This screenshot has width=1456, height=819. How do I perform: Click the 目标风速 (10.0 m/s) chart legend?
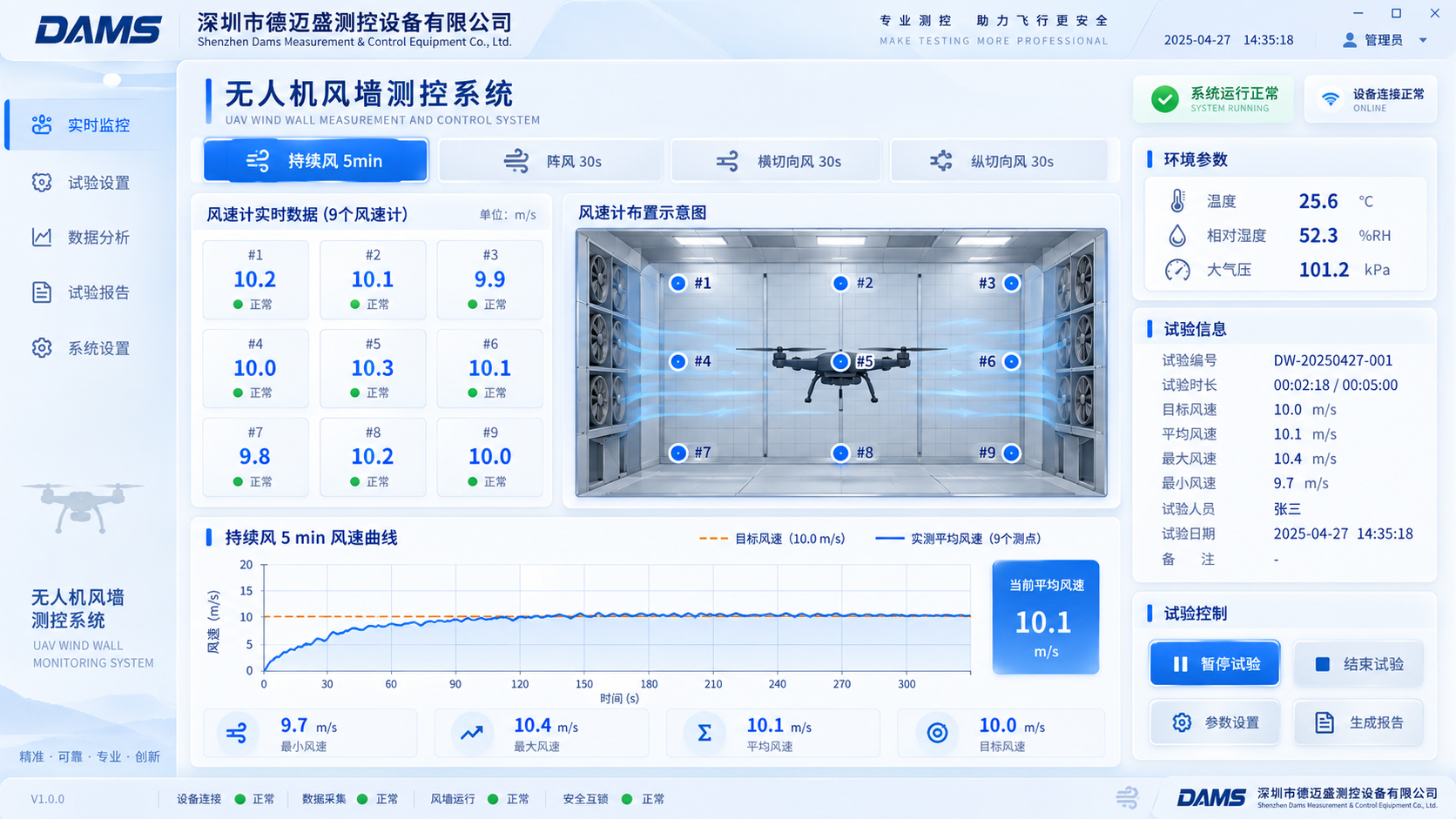[772, 539]
